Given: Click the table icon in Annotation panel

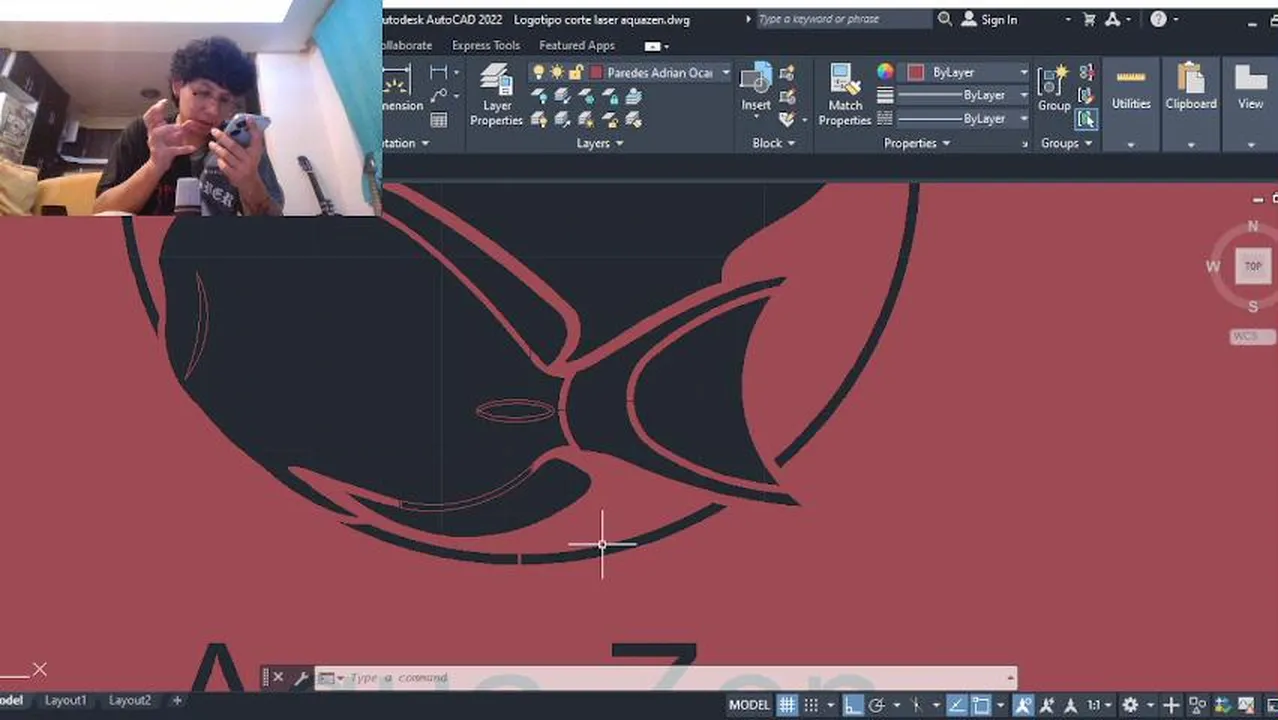Looking at the screenshot, I should (438, 120).
